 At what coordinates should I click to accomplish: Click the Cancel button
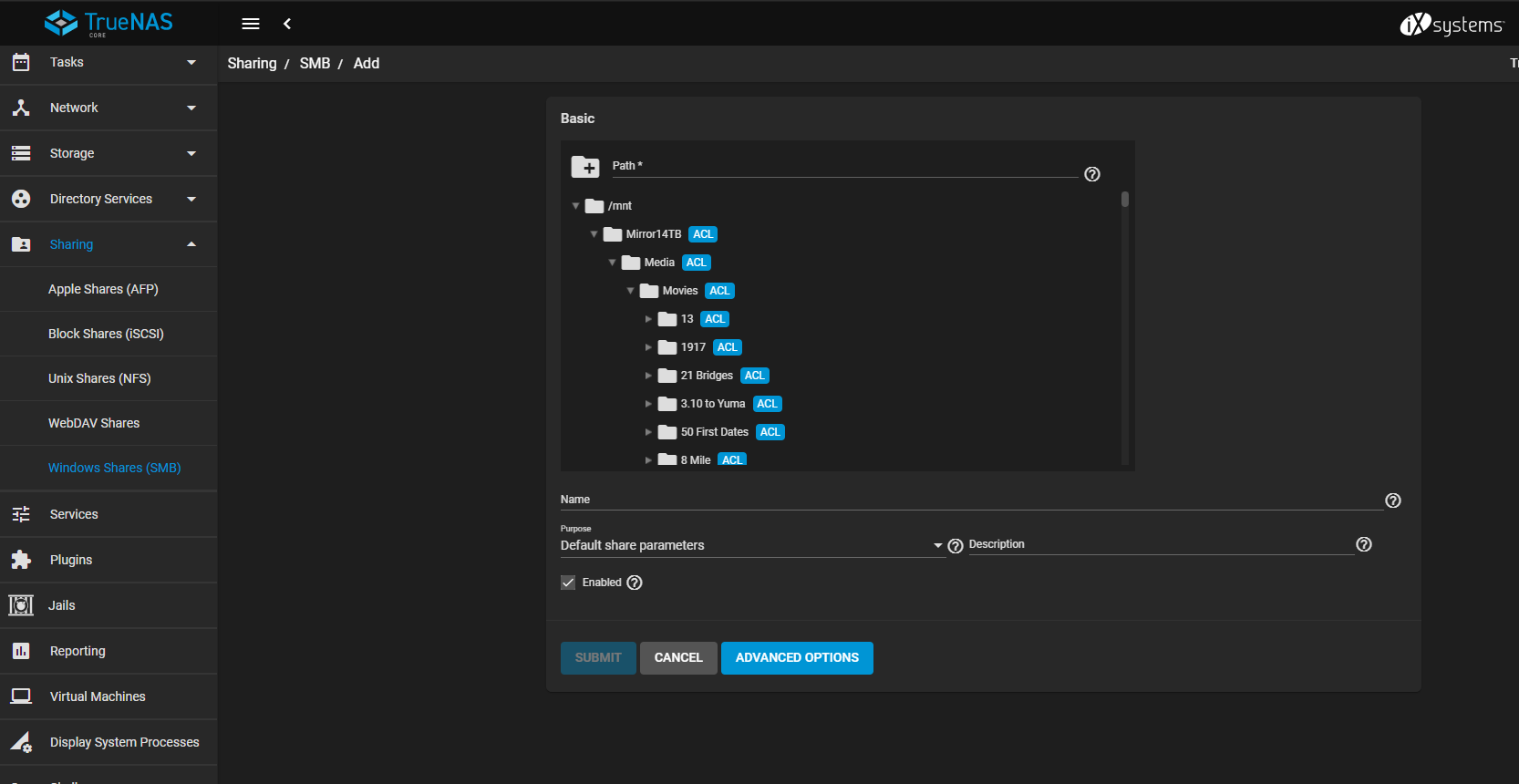point(678,658)
